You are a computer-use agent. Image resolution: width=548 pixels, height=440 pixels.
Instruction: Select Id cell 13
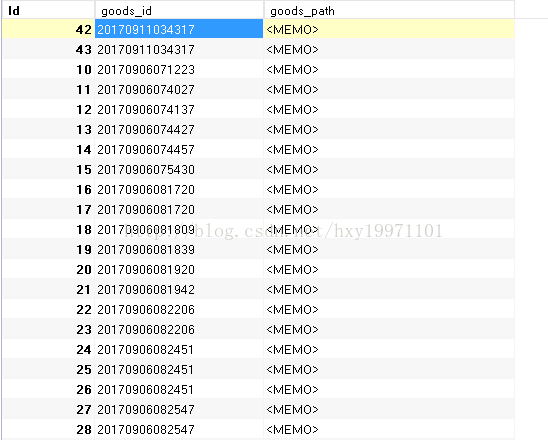49,129
